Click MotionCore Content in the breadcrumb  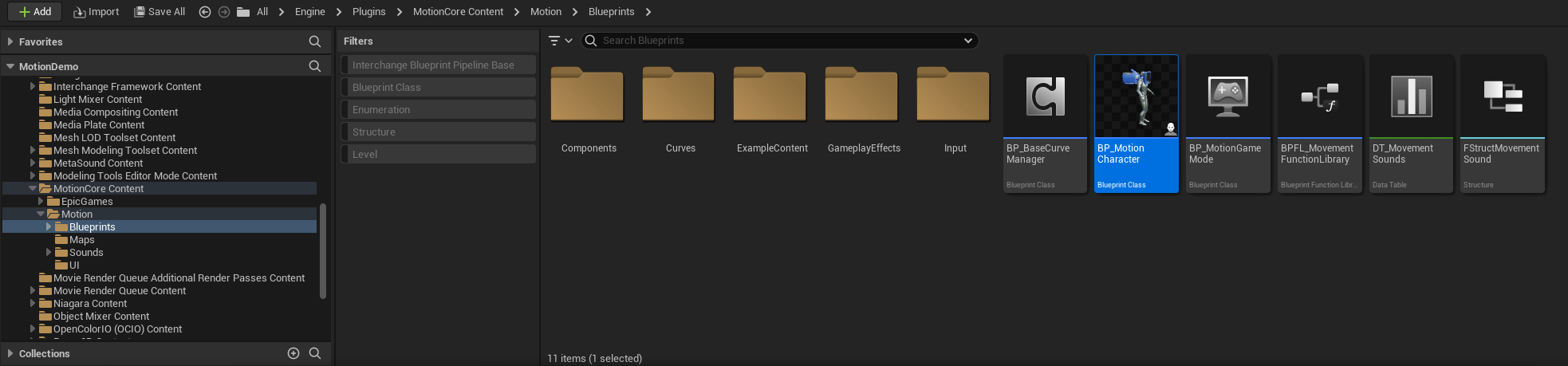[458, 12]
